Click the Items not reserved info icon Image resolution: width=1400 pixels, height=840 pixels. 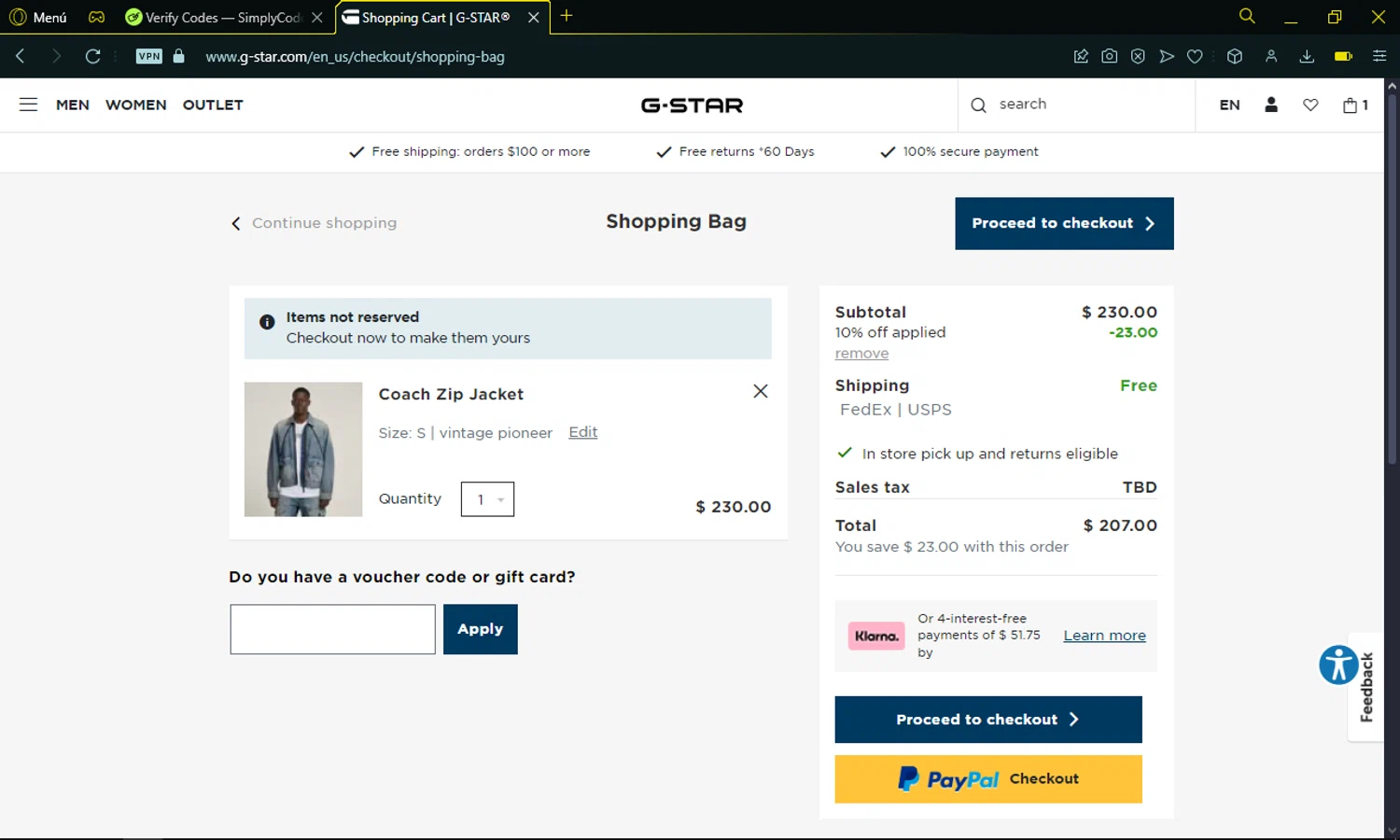[x=267, y=322]
